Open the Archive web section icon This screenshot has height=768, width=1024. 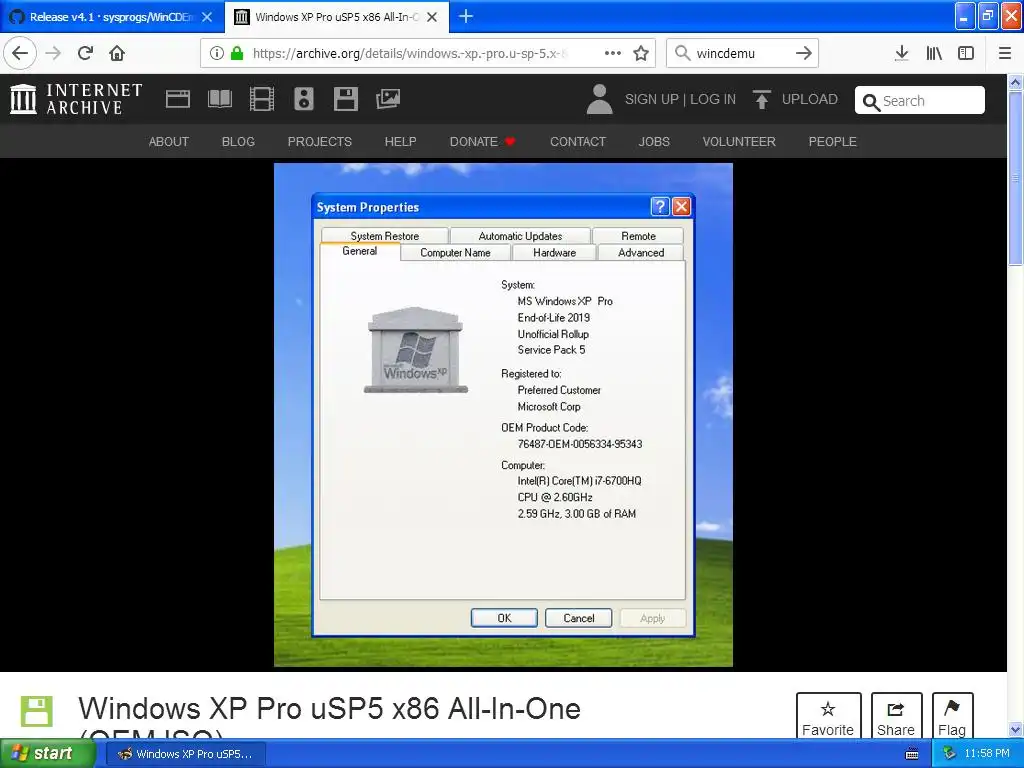click(x=178, y=99)
